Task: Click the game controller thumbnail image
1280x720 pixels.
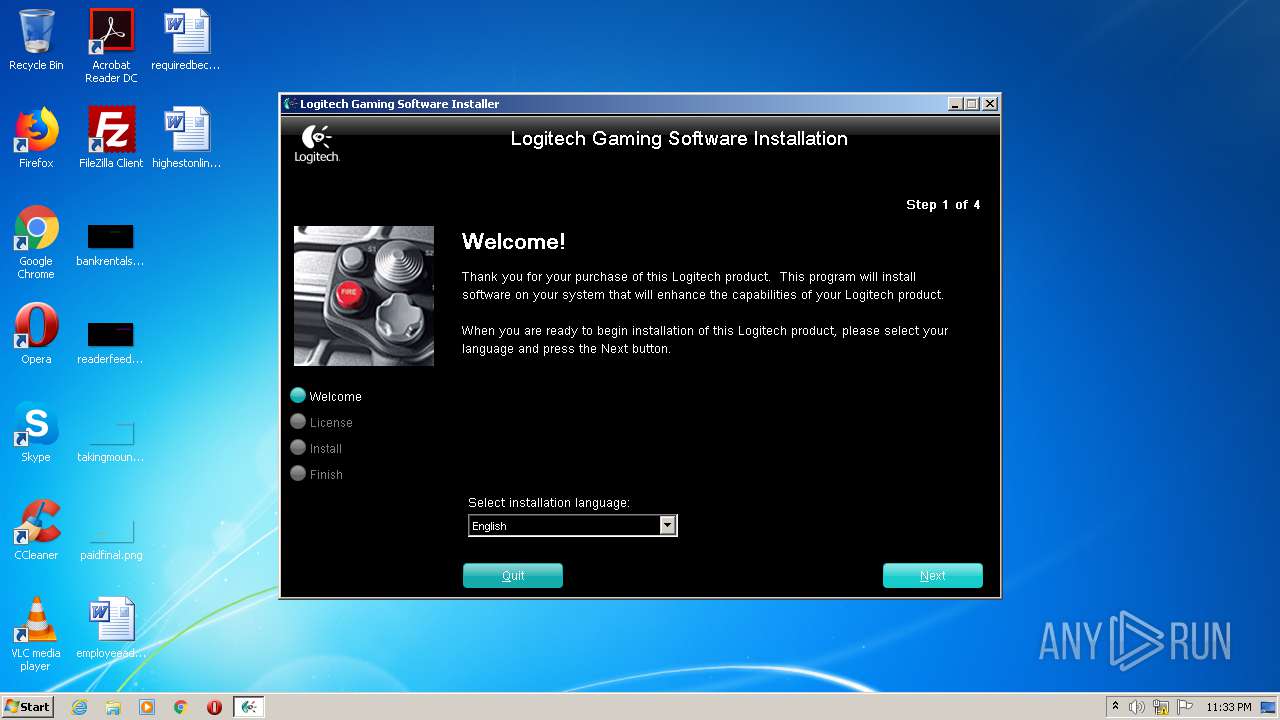Action: [x=364, y=296]
